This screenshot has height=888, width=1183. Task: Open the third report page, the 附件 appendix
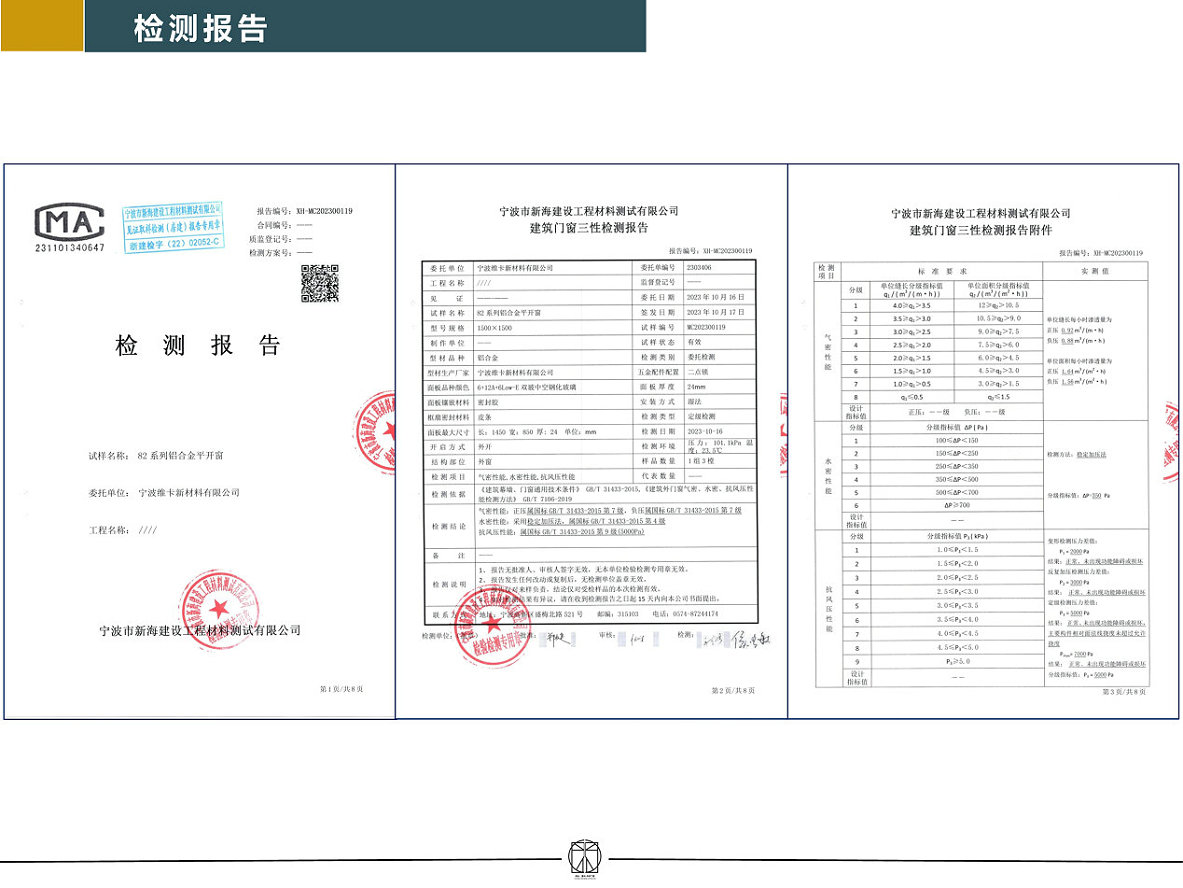(983, 441)
